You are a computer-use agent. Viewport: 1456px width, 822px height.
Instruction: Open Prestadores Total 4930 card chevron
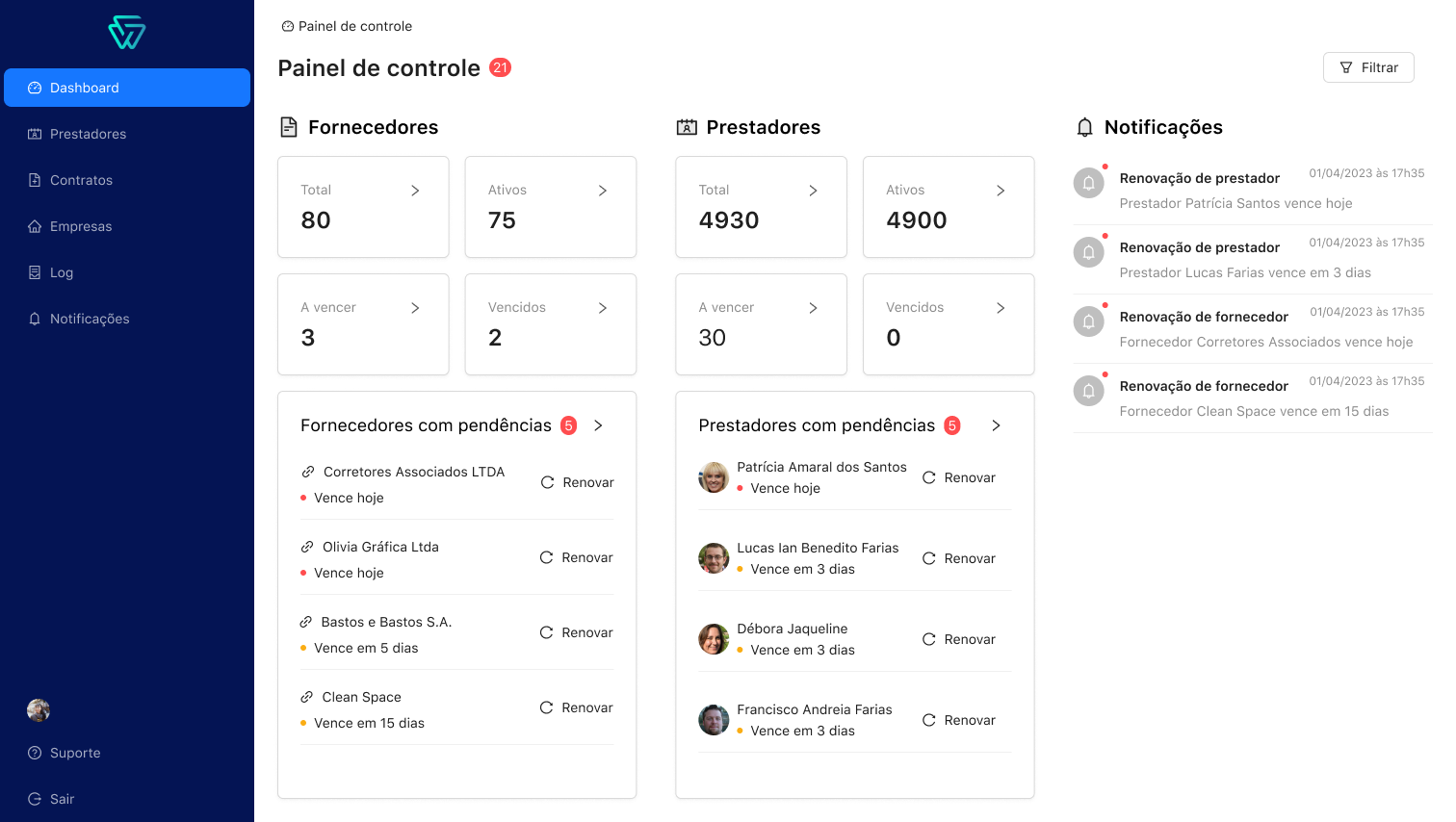point(813,191)
